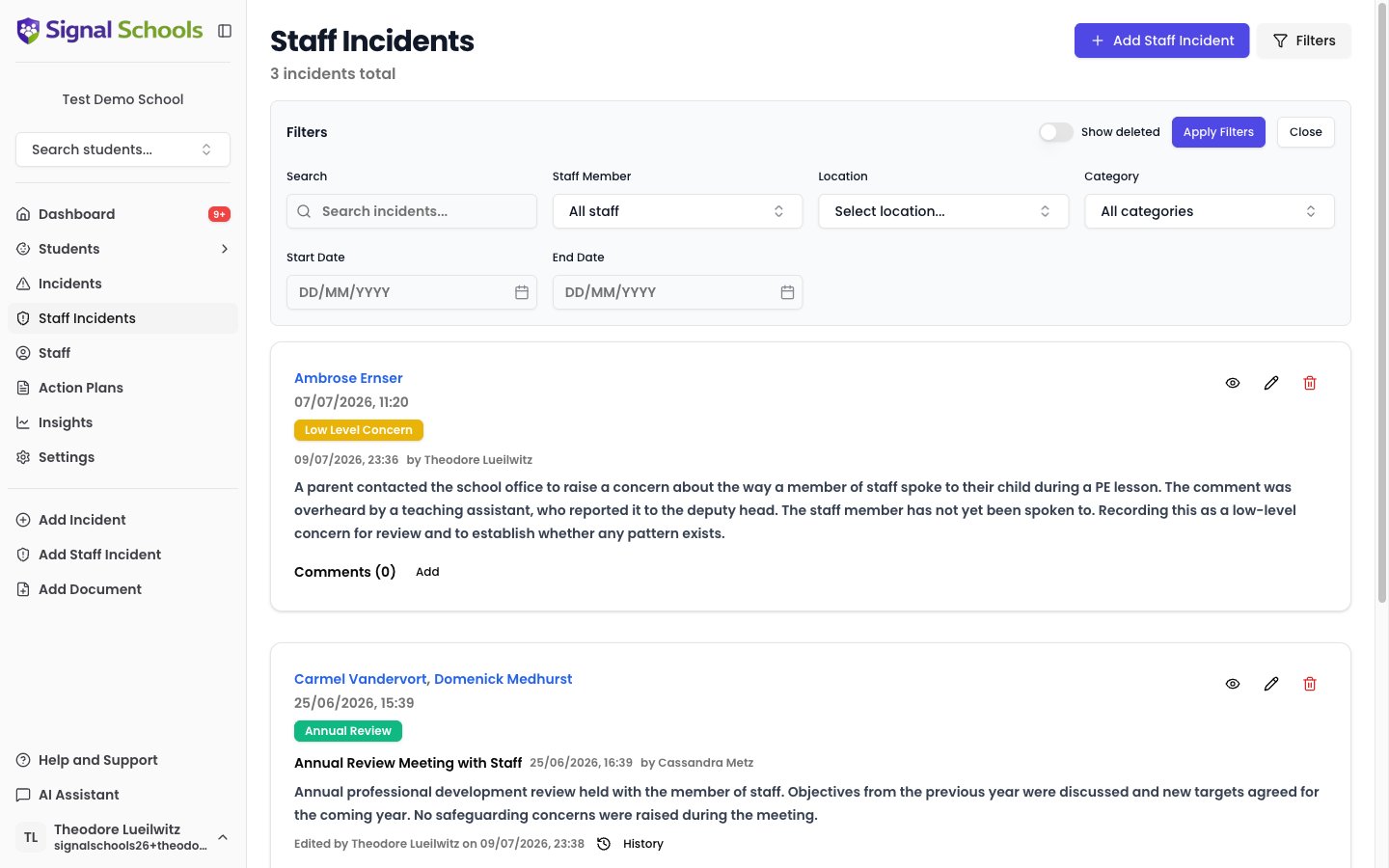Open the All staff dropdown
Viewport: 1389px width, 868px height.
click(x=677, y=211)
